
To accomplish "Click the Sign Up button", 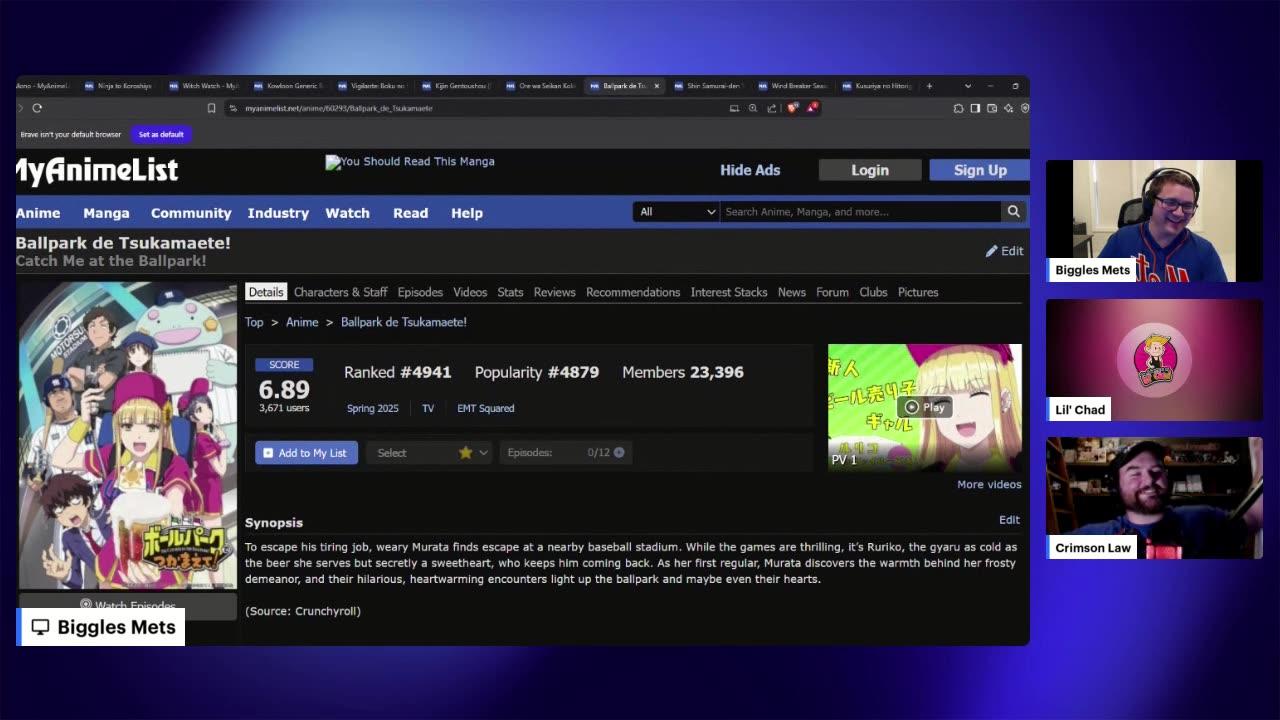I will (980, 170).
